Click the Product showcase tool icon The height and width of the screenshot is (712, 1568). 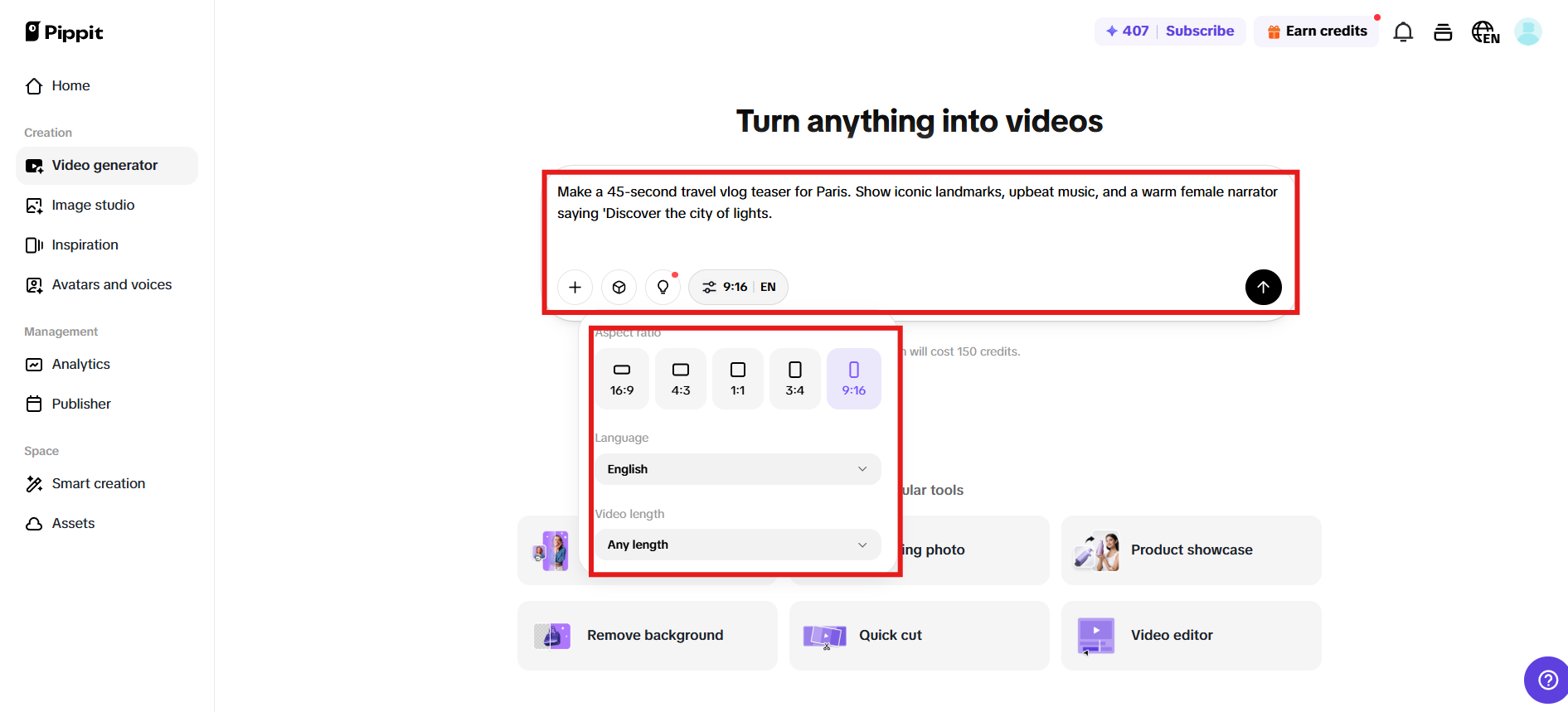1096,550
